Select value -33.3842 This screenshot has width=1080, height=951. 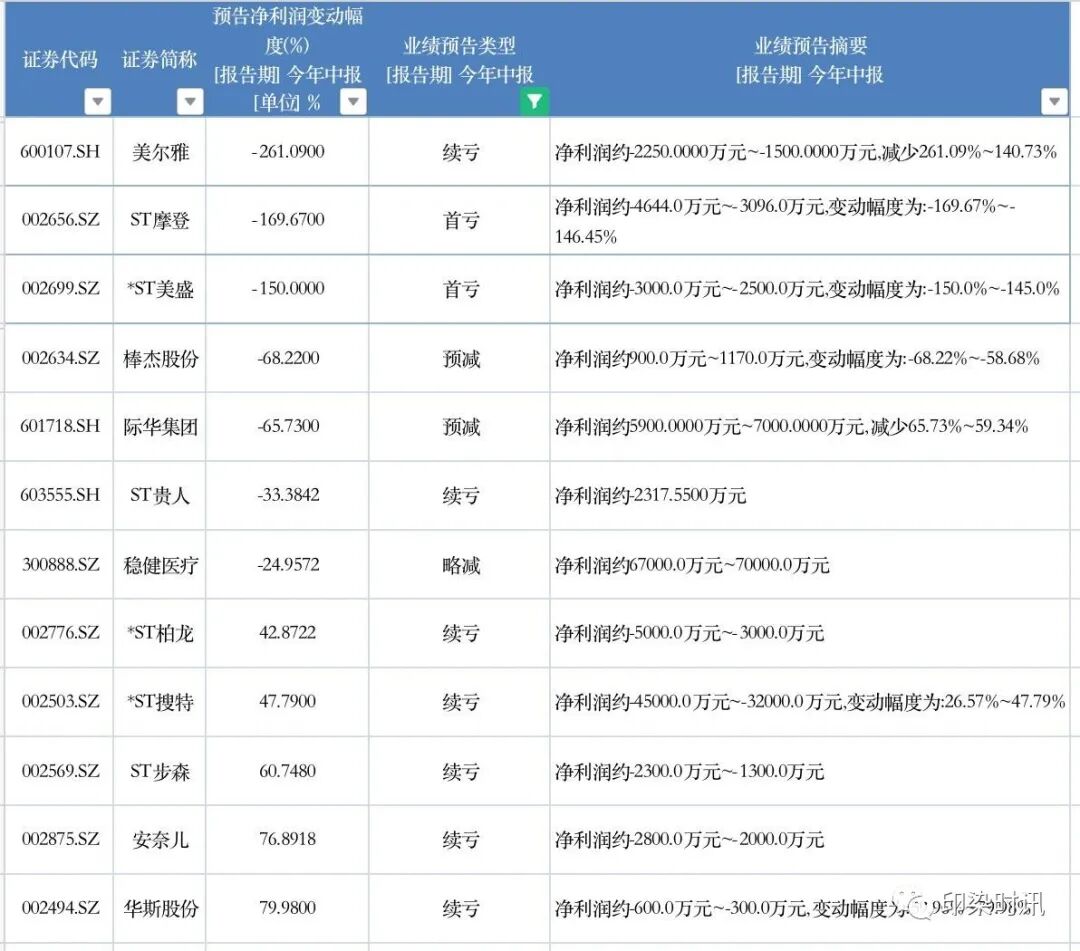coord(287,495)
